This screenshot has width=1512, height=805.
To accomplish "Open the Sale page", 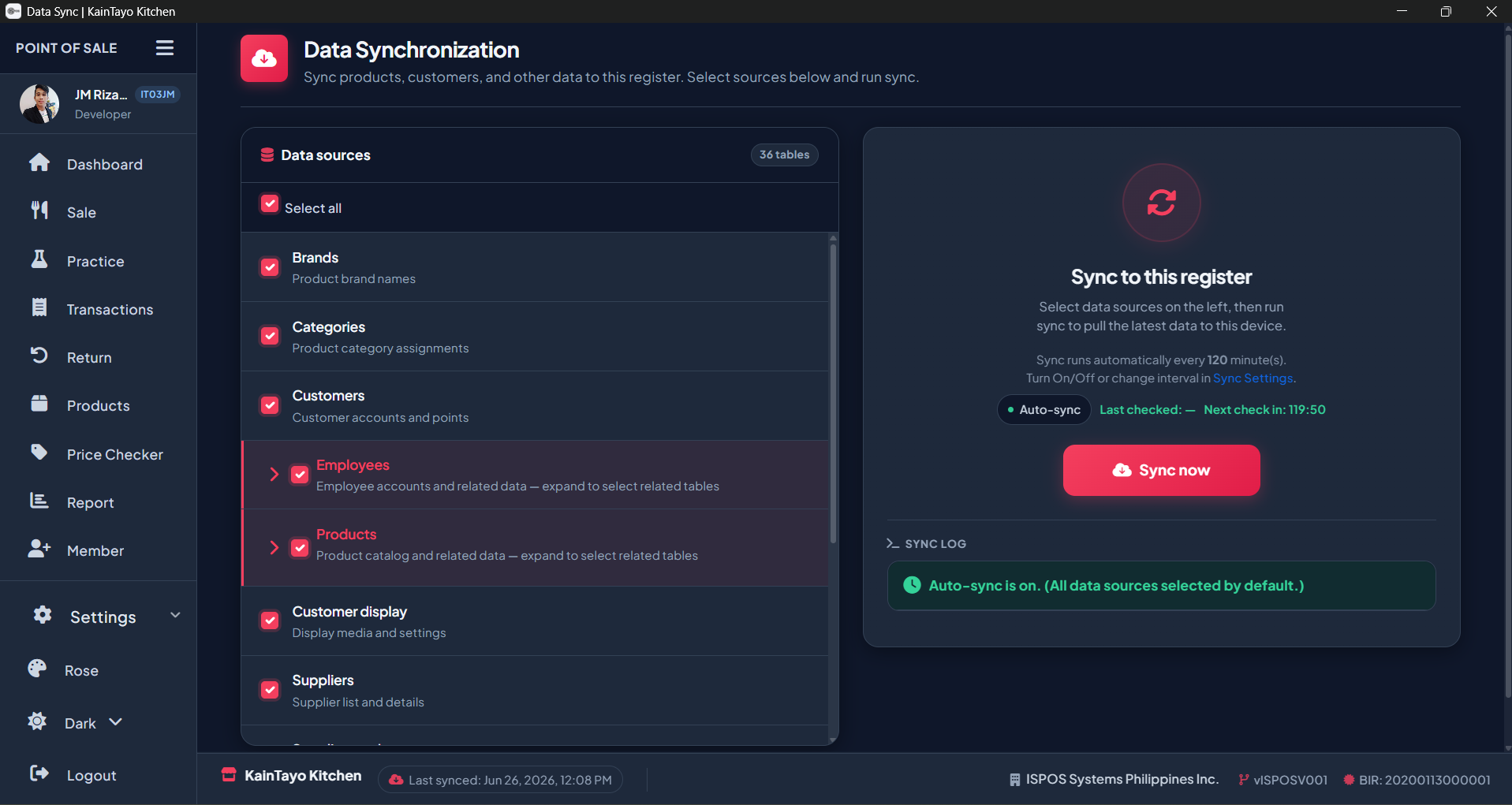I will tap(98, 212).
